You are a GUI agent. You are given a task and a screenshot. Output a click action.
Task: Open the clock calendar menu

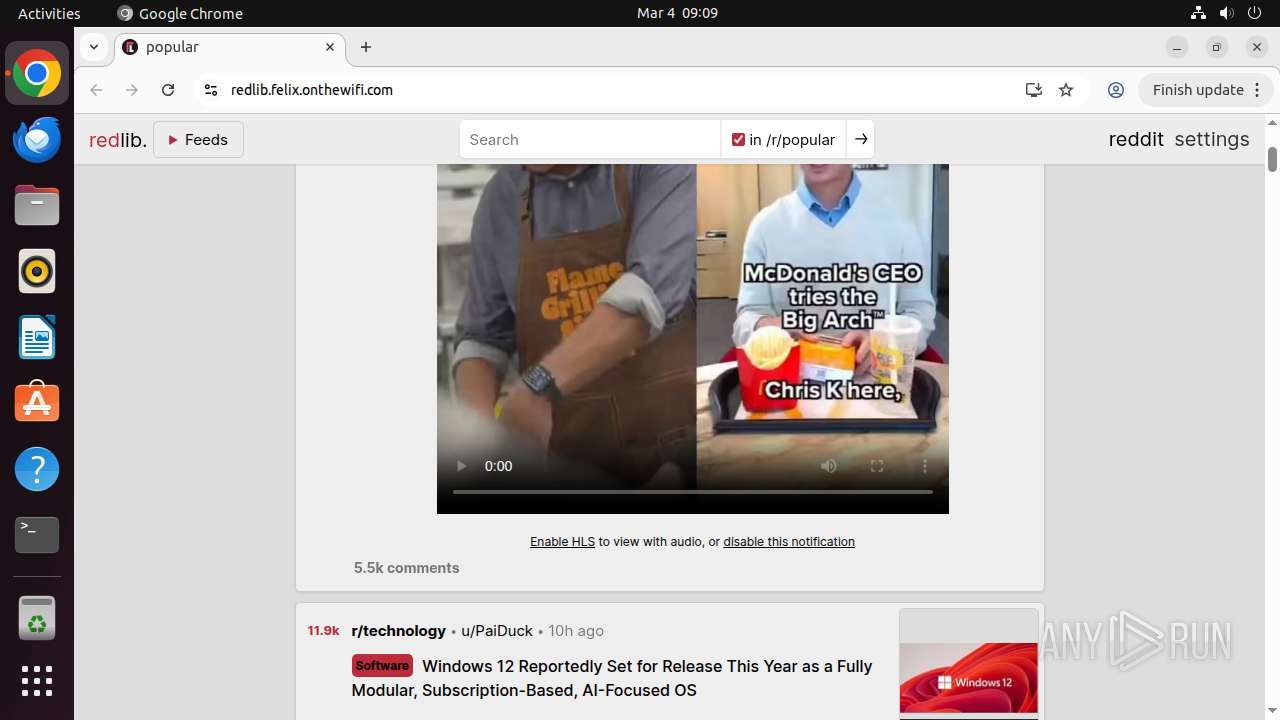point(677,13)
